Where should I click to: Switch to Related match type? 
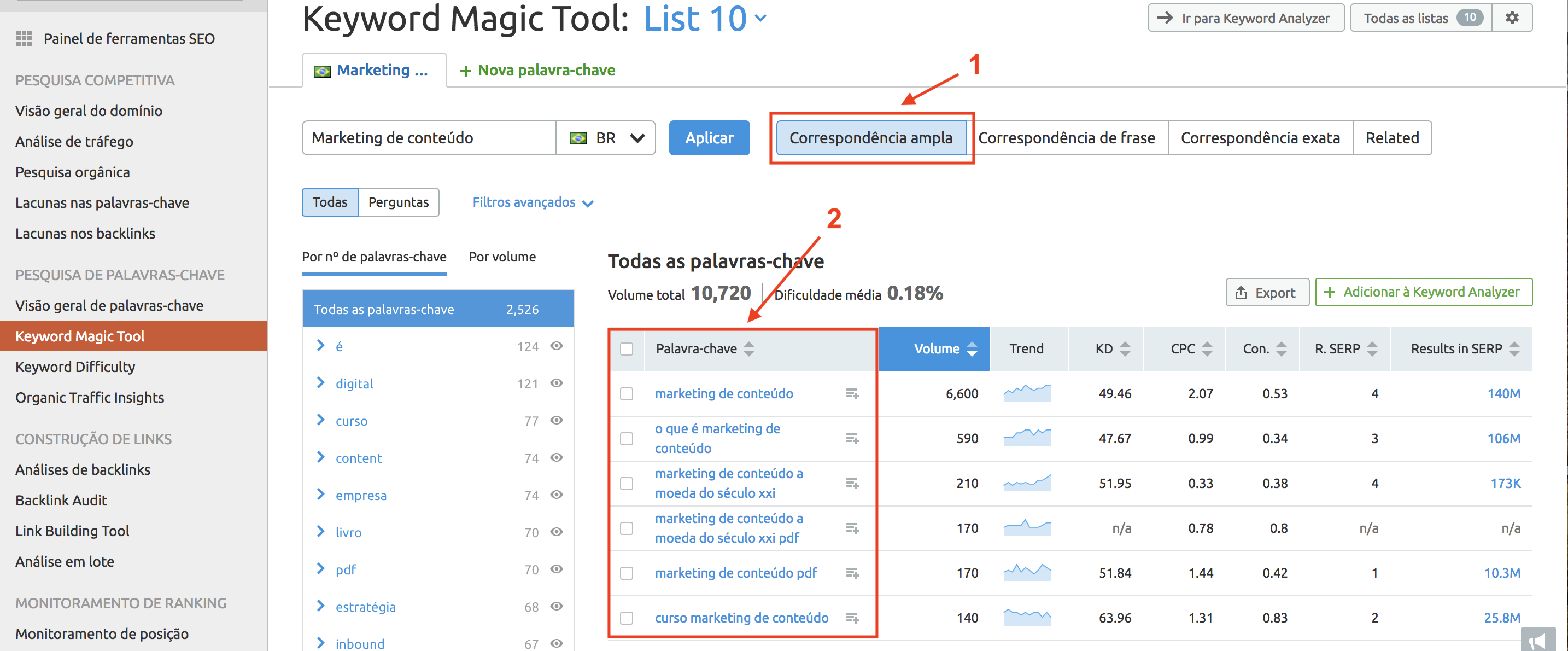(1392, 138)
